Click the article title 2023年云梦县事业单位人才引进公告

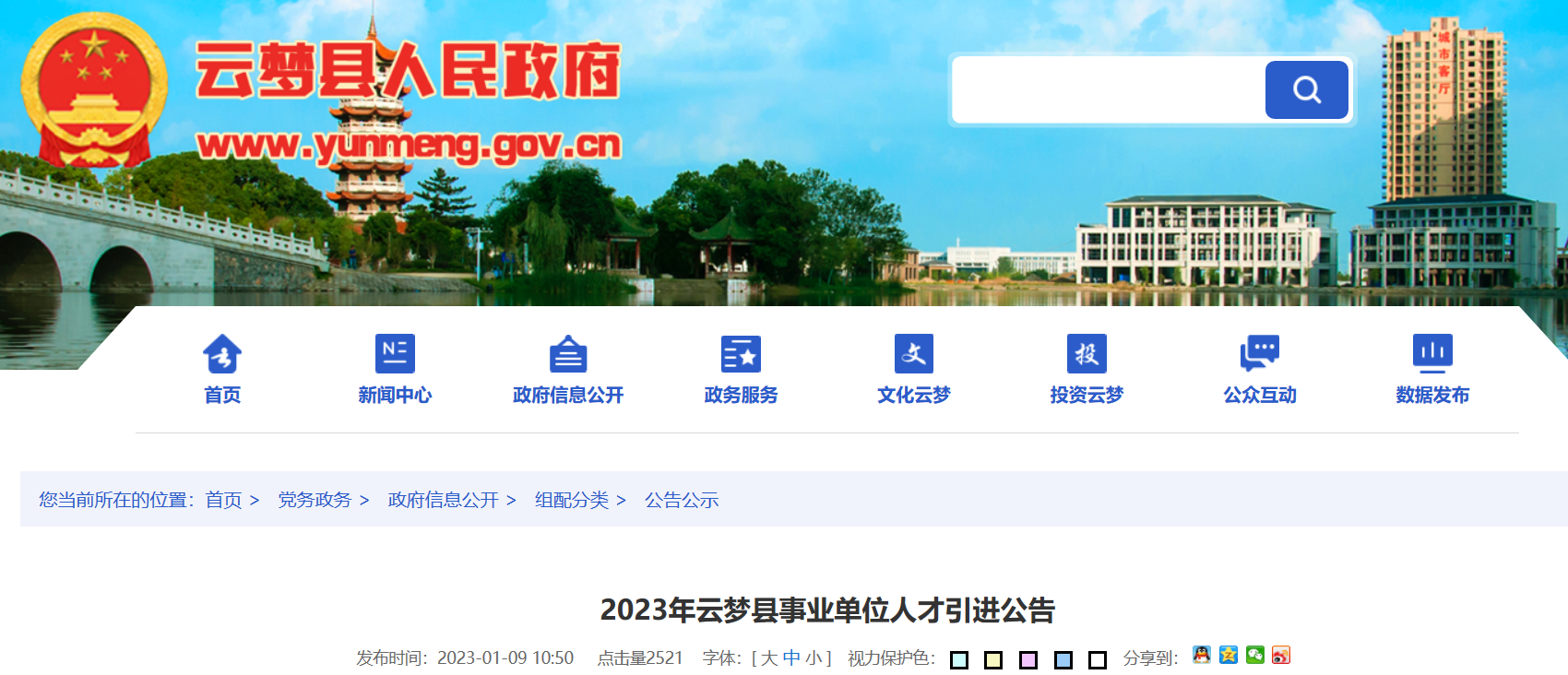point(827,610)
